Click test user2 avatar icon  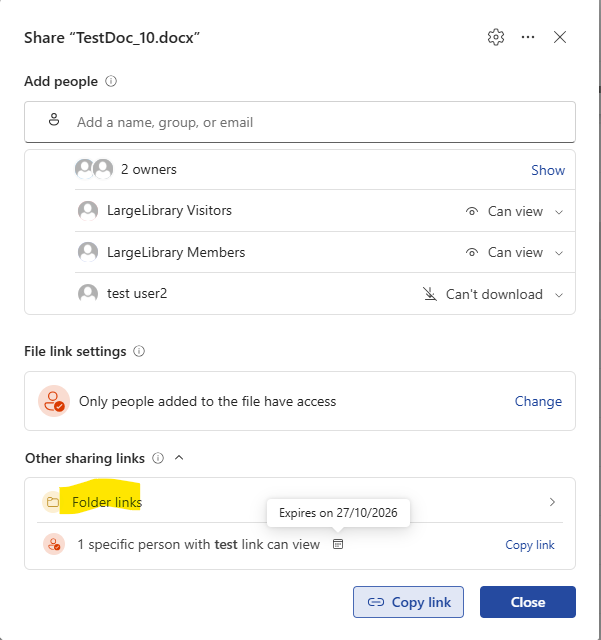(x=88, y=293)
